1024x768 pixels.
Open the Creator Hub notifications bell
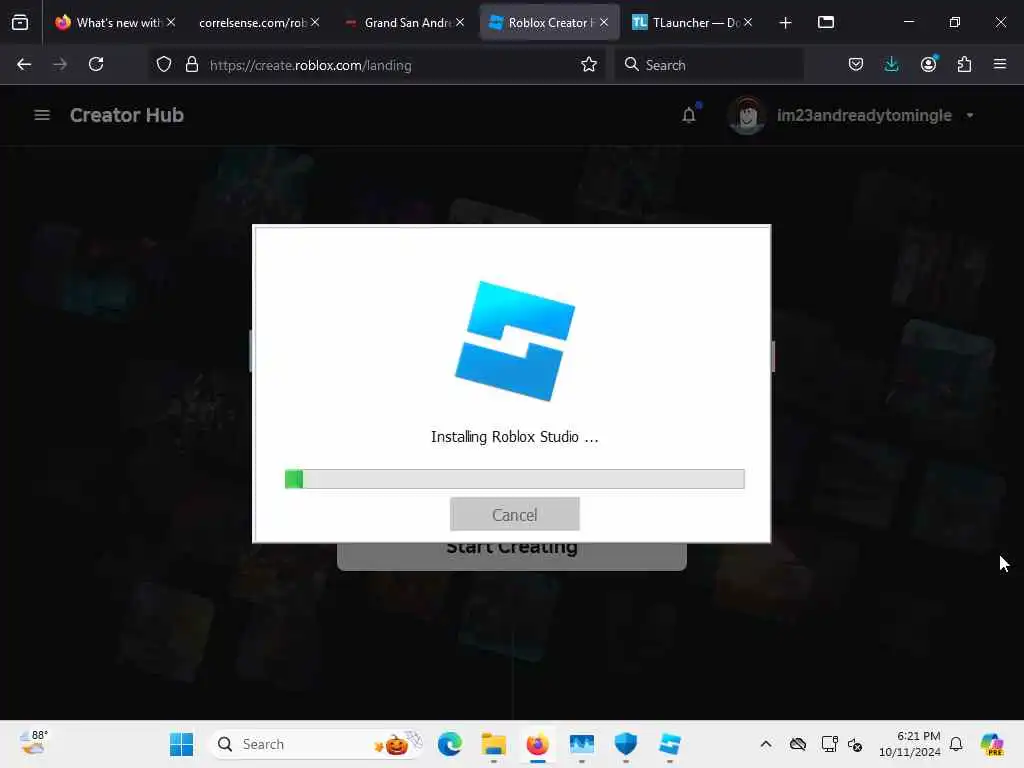[x=689, y=115]
